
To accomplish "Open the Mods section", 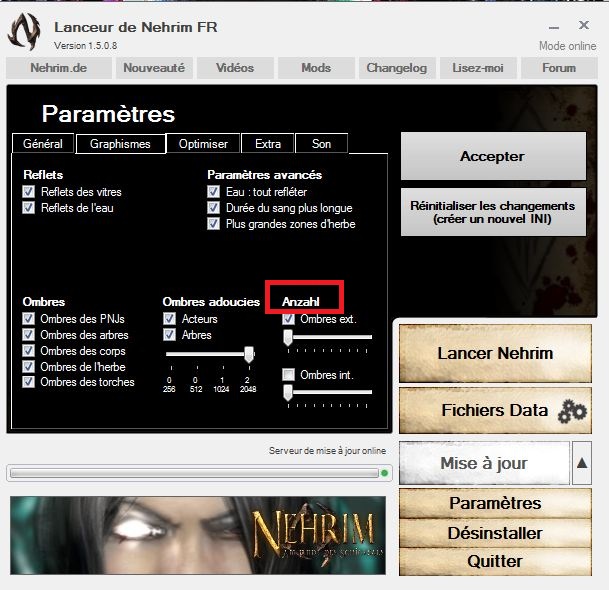I will click(316, 68).
